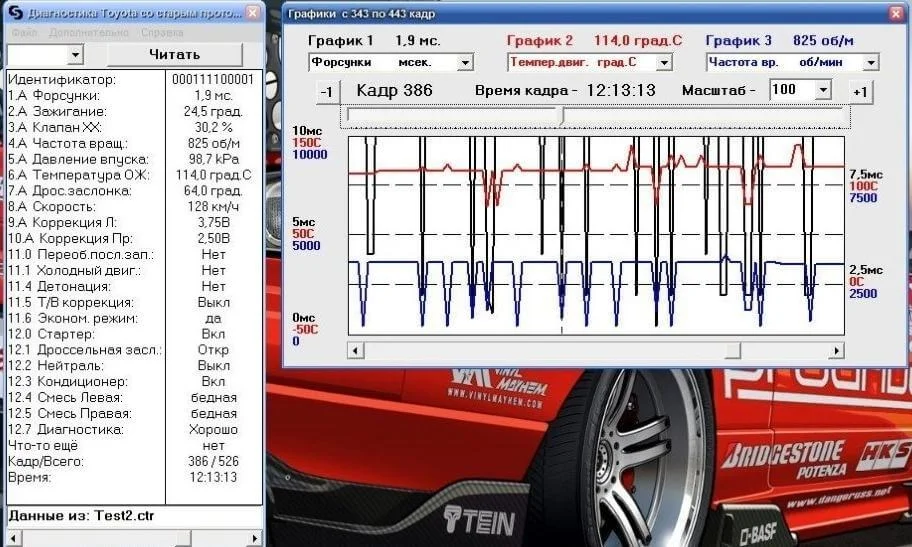The image size is (912, 547).
Task: Open the diagnostics window system menu icon
Action: click(14, 13)
